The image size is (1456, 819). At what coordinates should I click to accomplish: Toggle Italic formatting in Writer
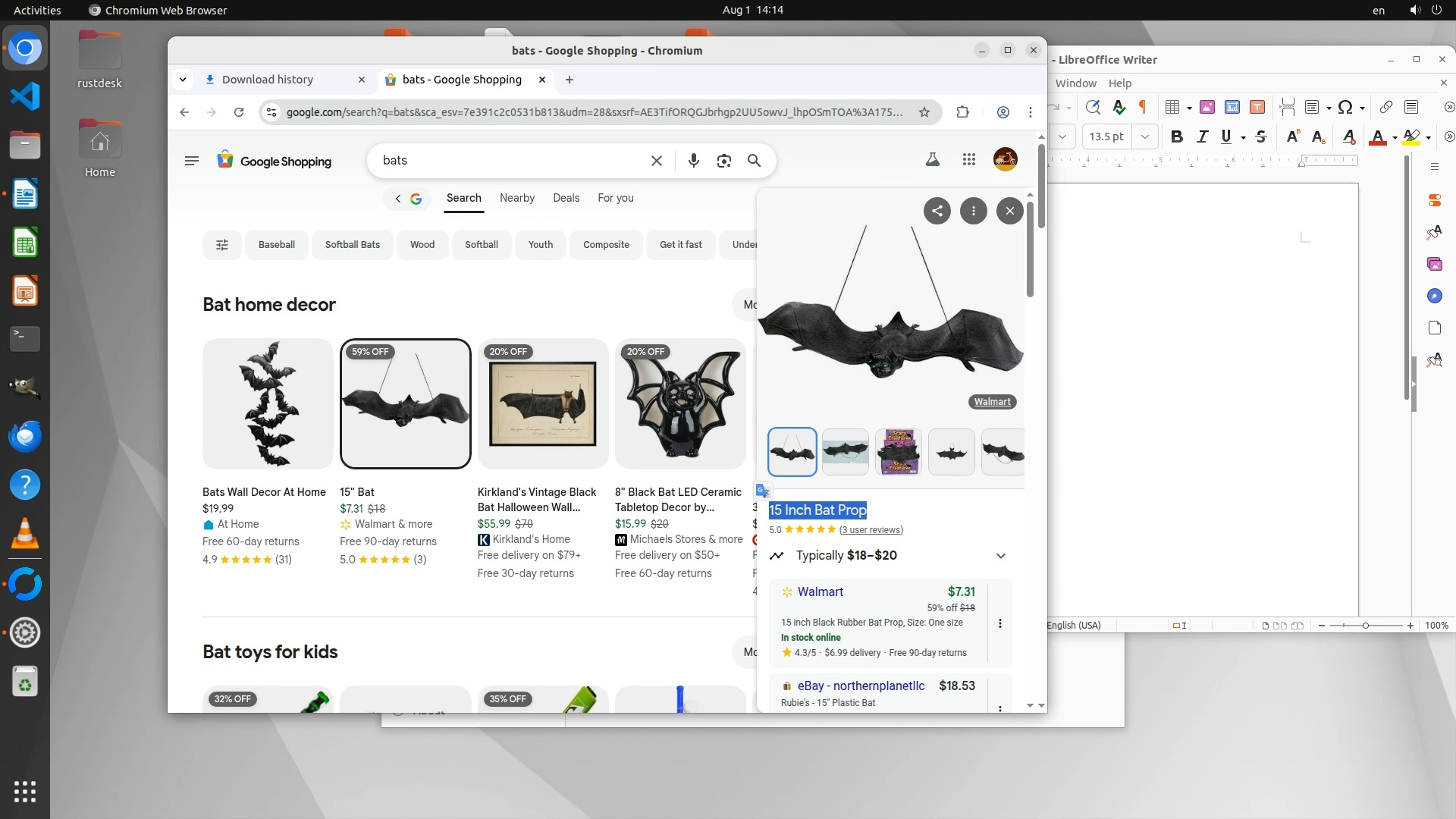click(x=1202, y=137)
